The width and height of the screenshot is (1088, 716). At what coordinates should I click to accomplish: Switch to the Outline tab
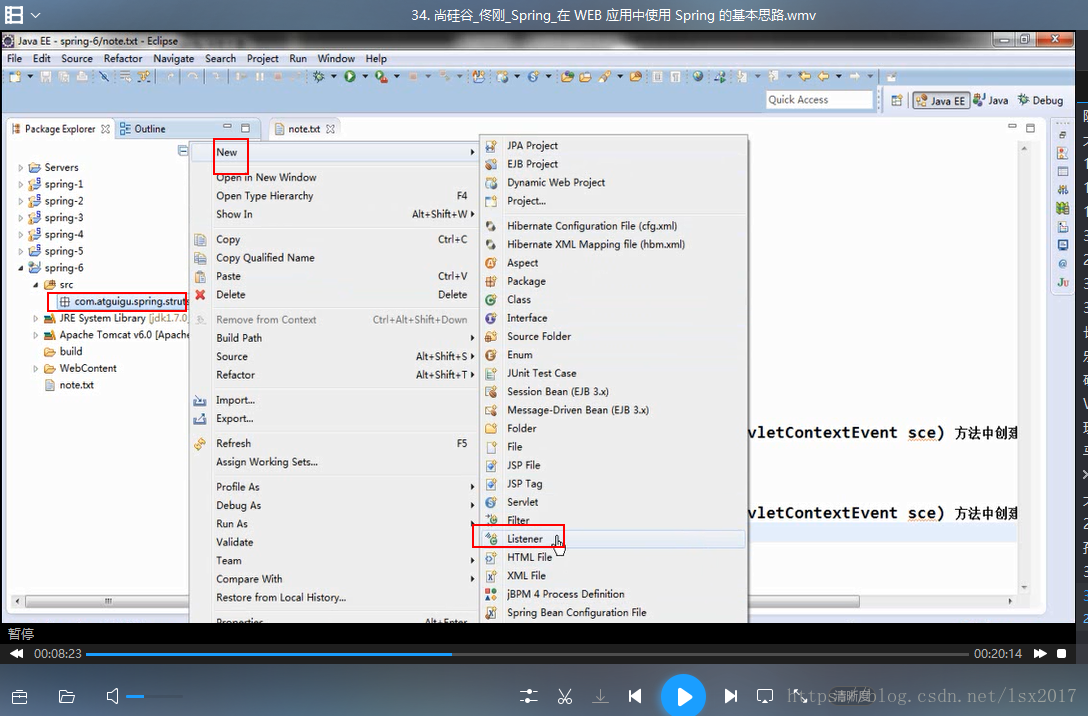(x=143, y=129)
